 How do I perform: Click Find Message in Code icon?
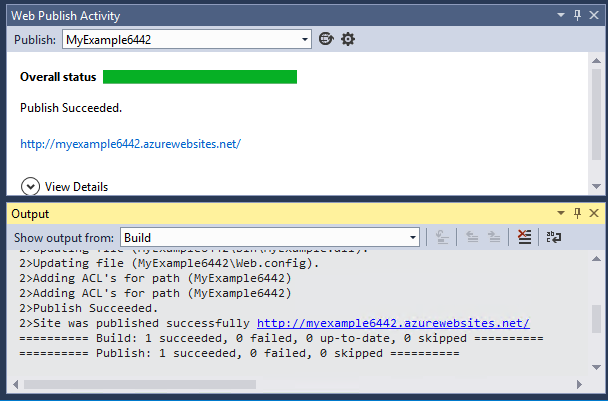point(442,237)
